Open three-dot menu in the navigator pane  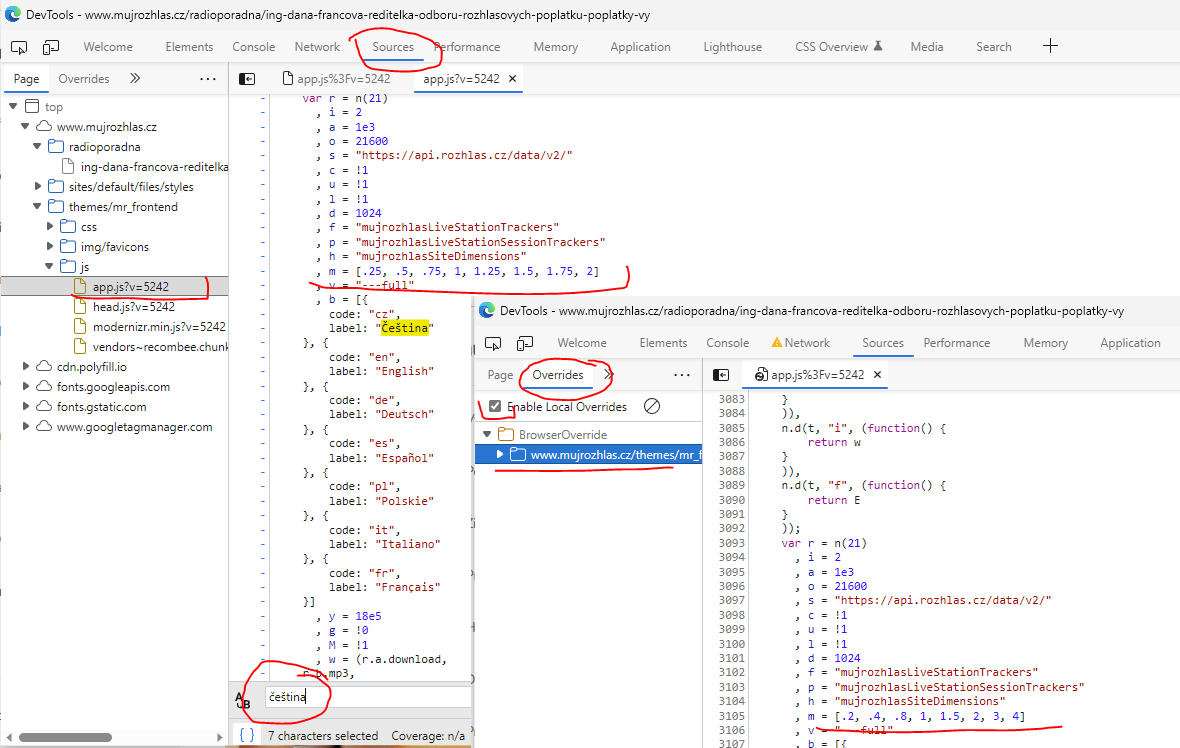pos(208,79)
